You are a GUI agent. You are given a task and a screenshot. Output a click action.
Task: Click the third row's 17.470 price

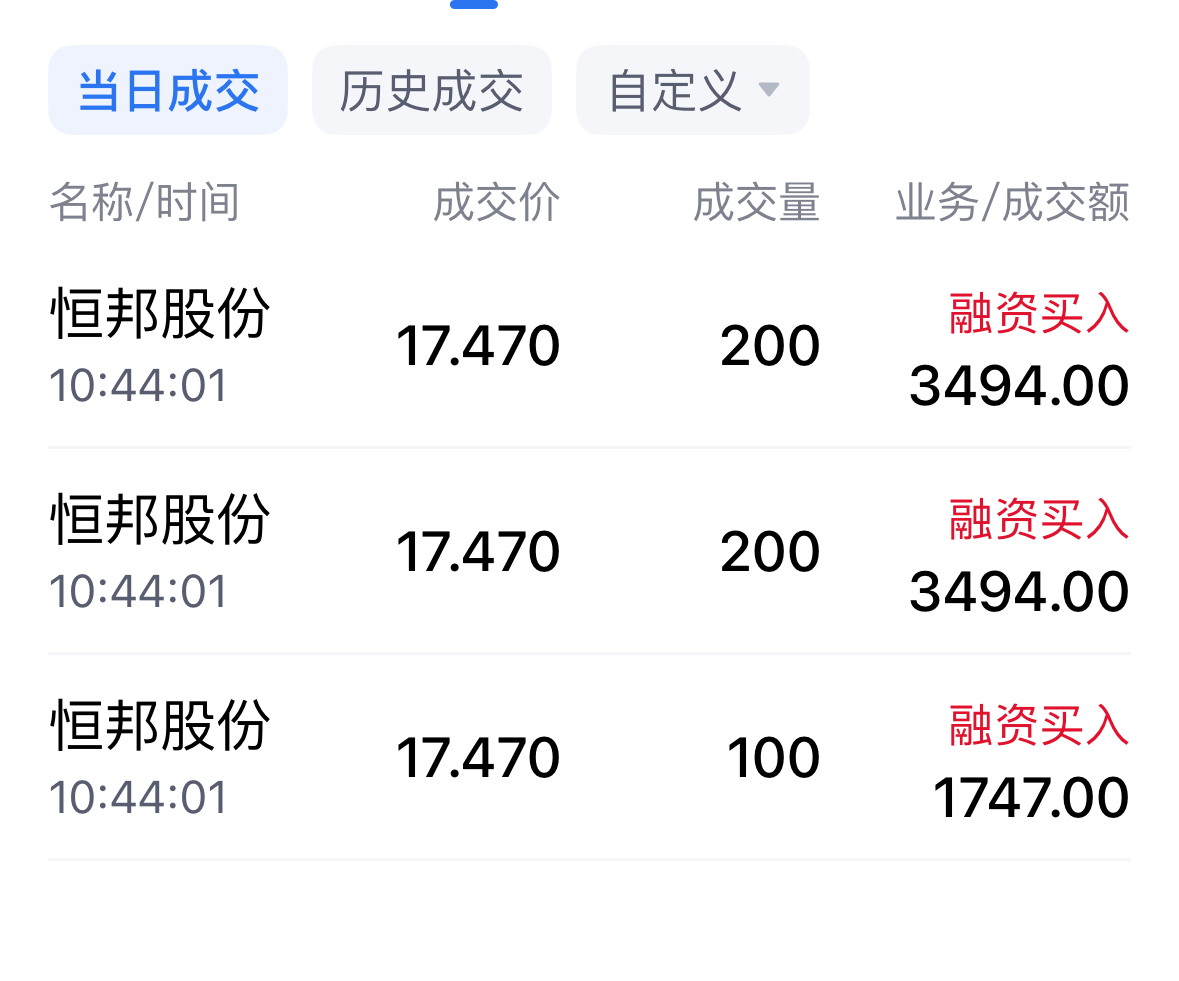[x=478, y=758]
